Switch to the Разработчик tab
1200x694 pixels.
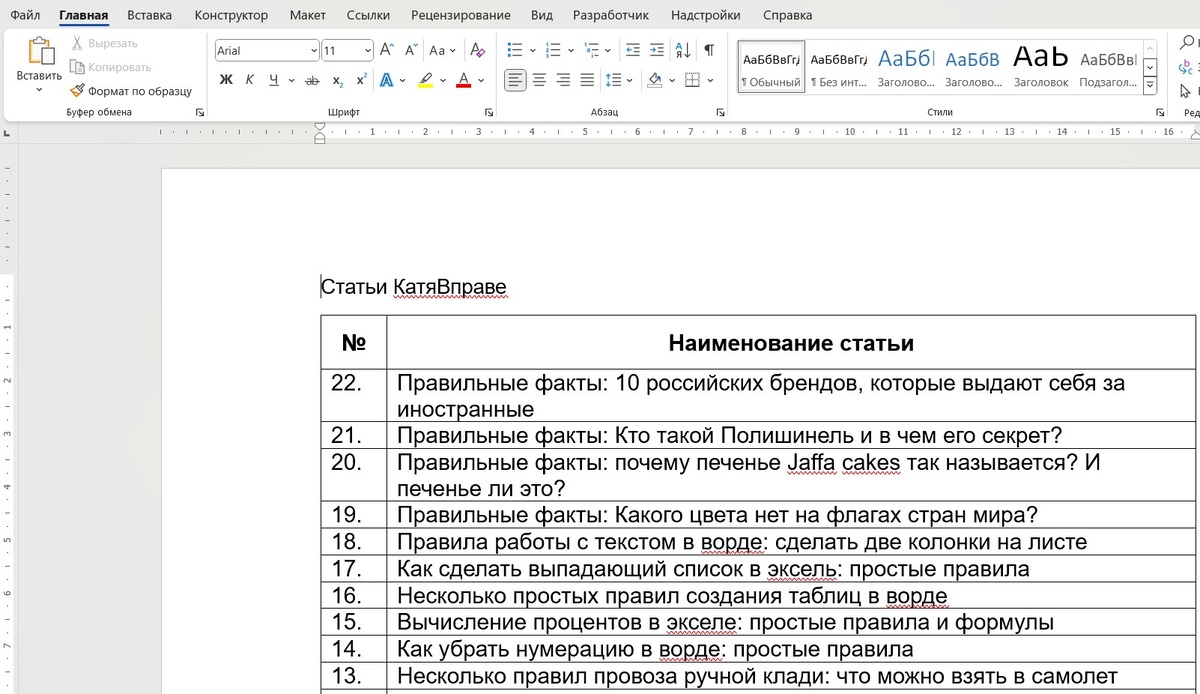pyautogui.click(x=610, y=15)
